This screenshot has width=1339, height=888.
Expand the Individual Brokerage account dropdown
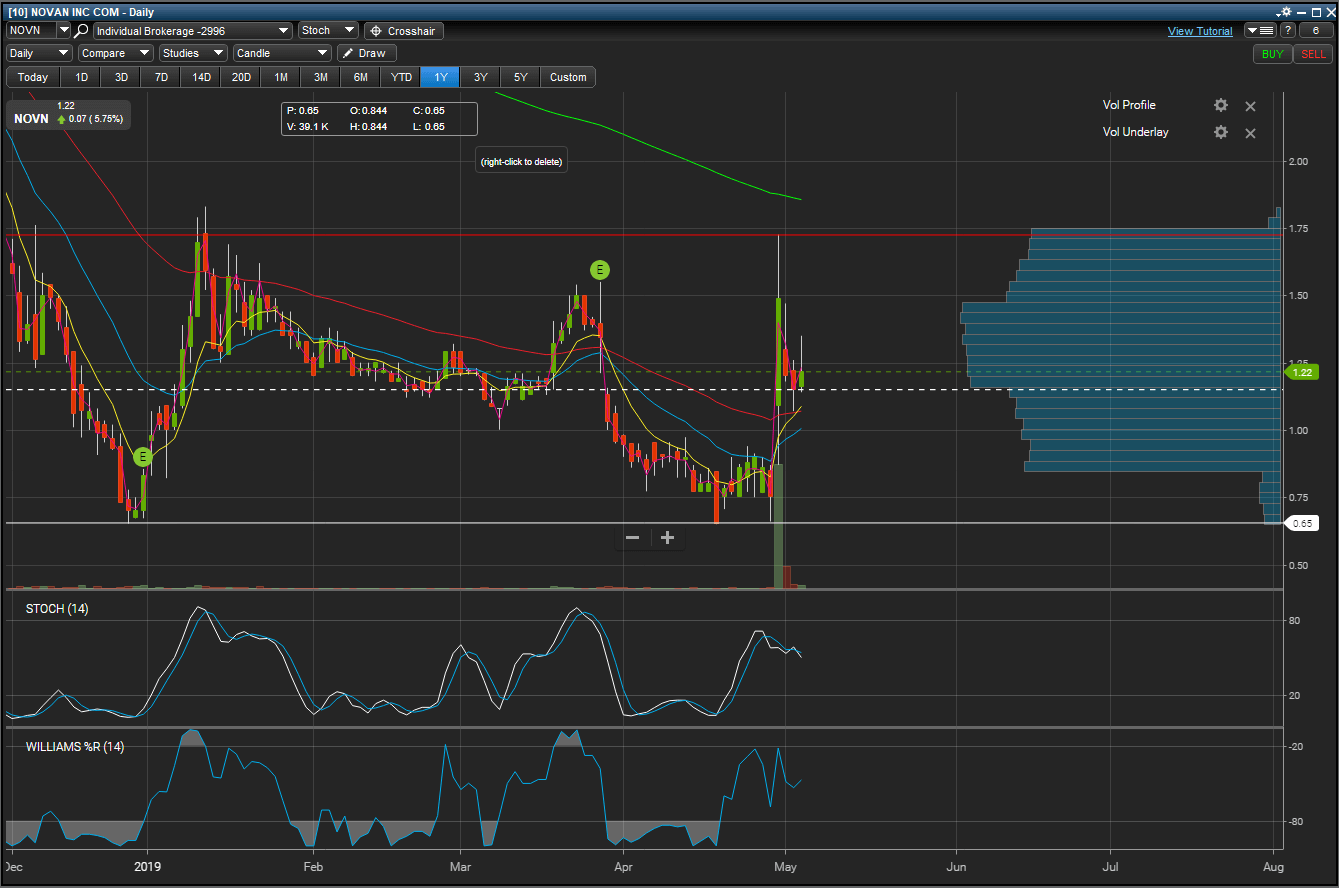point(193,31)
